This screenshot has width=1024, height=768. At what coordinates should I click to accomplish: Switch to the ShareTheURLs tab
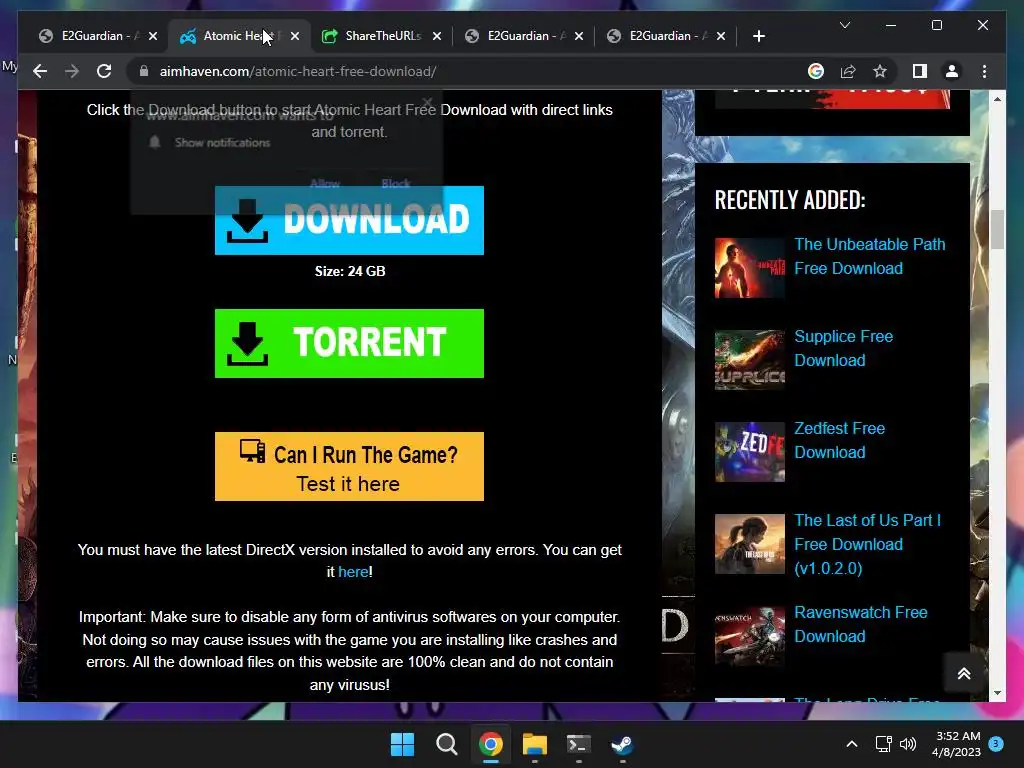379,36
